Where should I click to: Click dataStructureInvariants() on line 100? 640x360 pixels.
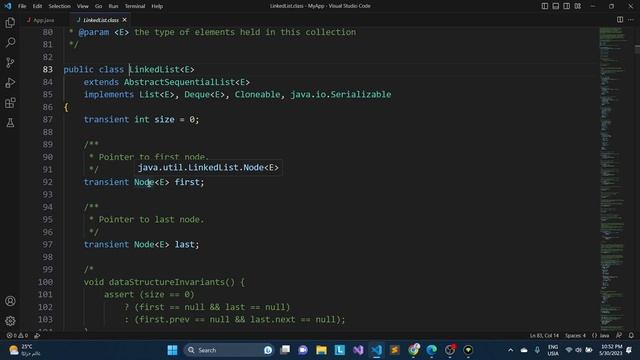click(171, 282)
